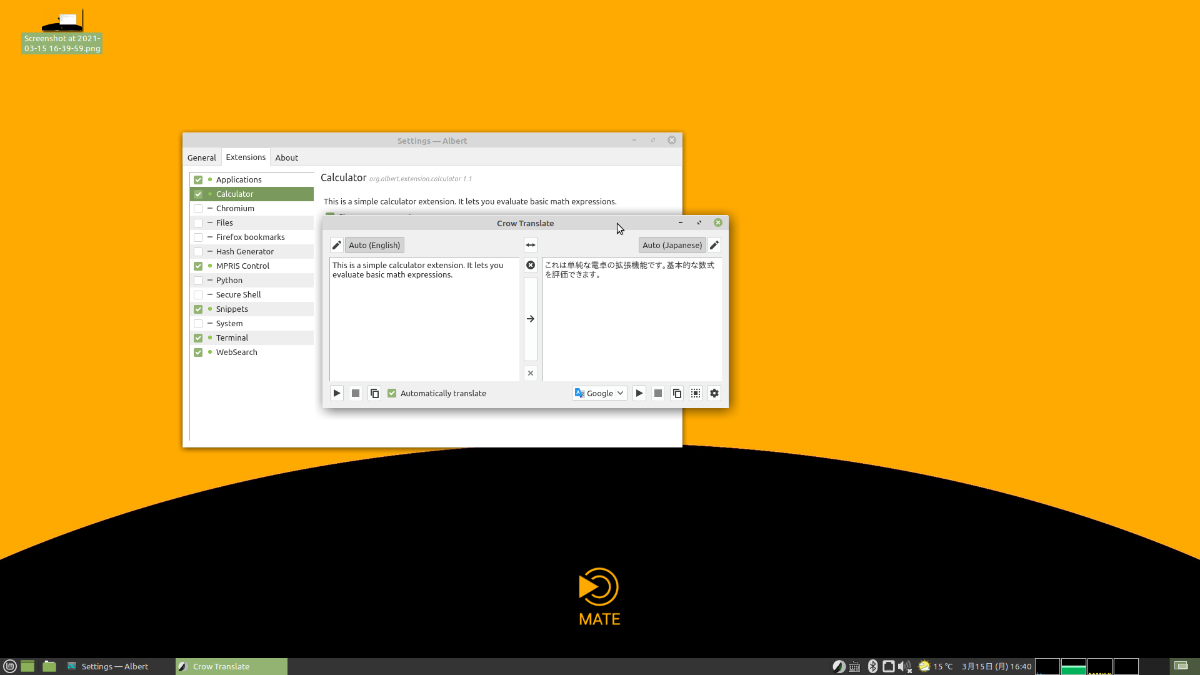Stop source text speech in Crow Translate
1200x675 pixels.
pos(355,393)
